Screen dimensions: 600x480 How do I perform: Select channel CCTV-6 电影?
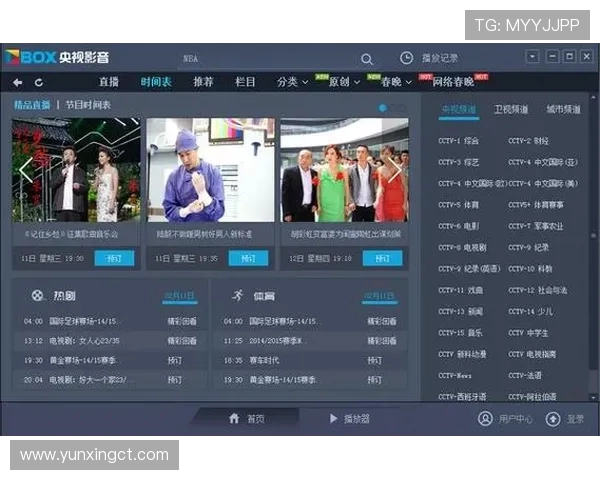(458, 226)
